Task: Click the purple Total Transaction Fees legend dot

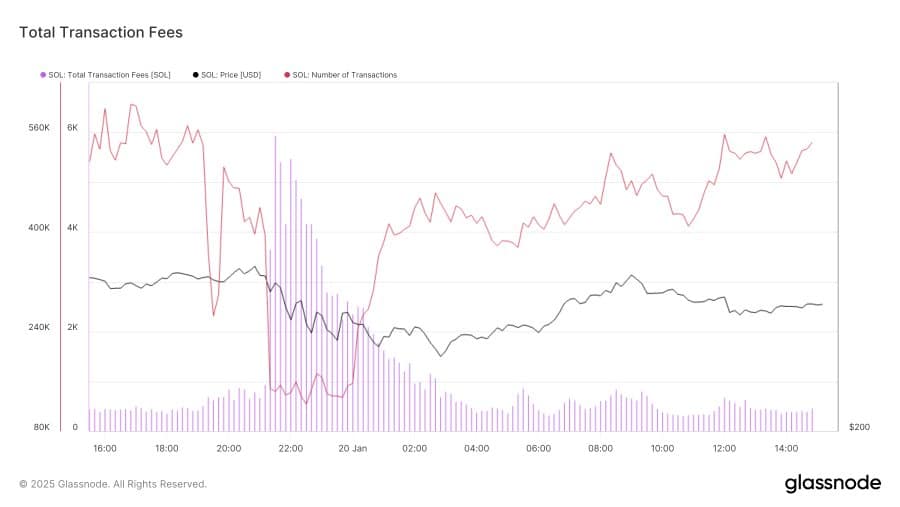Action: [x=43, y=75]
